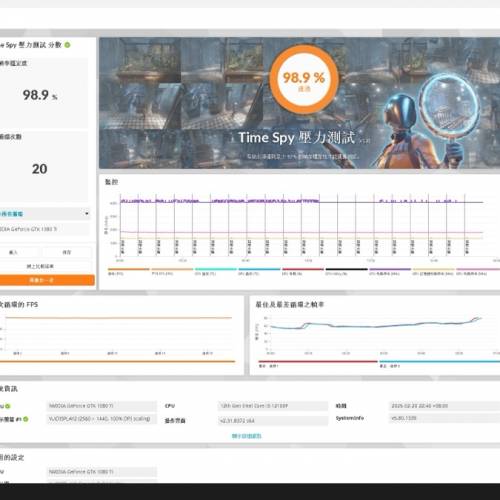
Task: Open the dropdown arrow above the GeForce GTX 1080 Ti field
Action: [x=87, y=214]
